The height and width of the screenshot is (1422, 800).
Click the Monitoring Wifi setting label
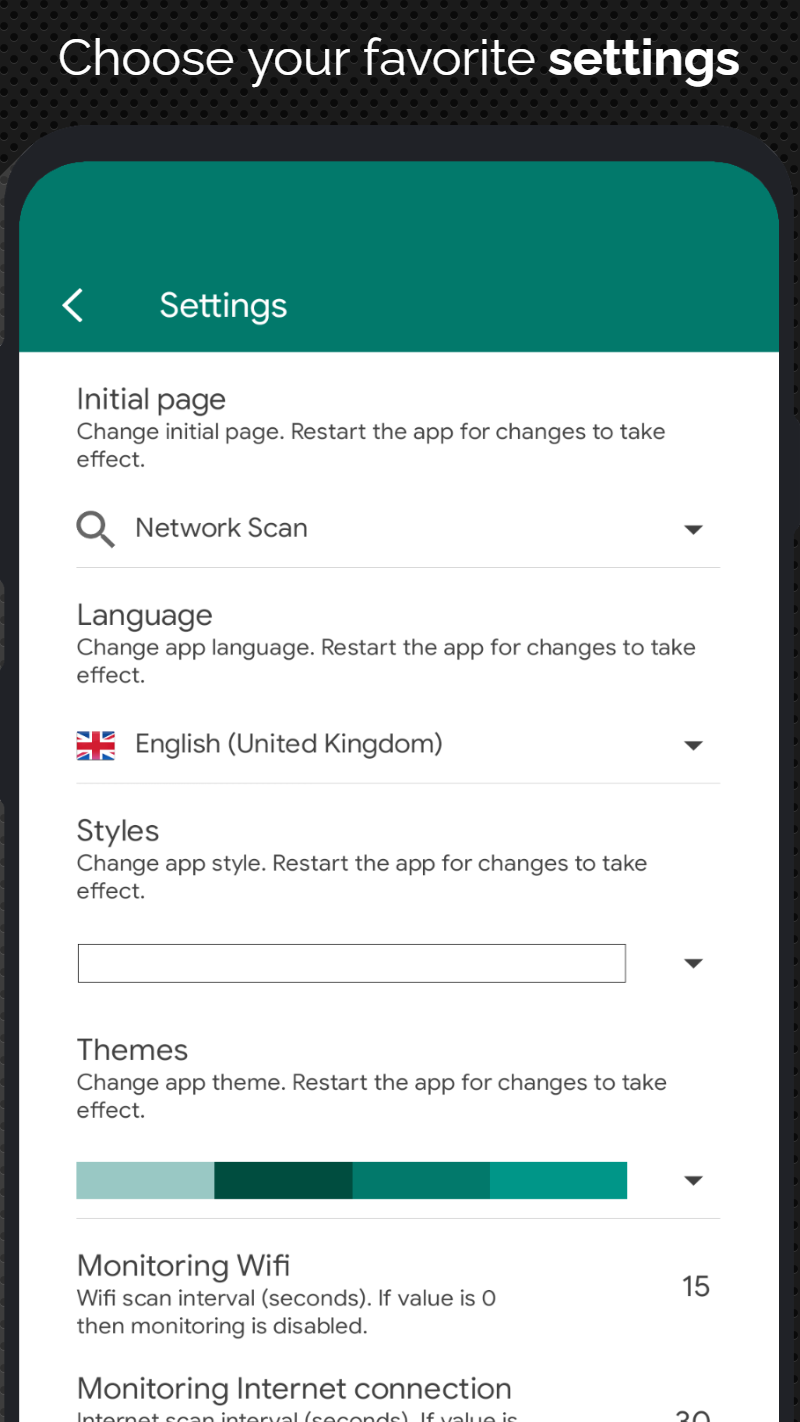[x=183, y=1266]
